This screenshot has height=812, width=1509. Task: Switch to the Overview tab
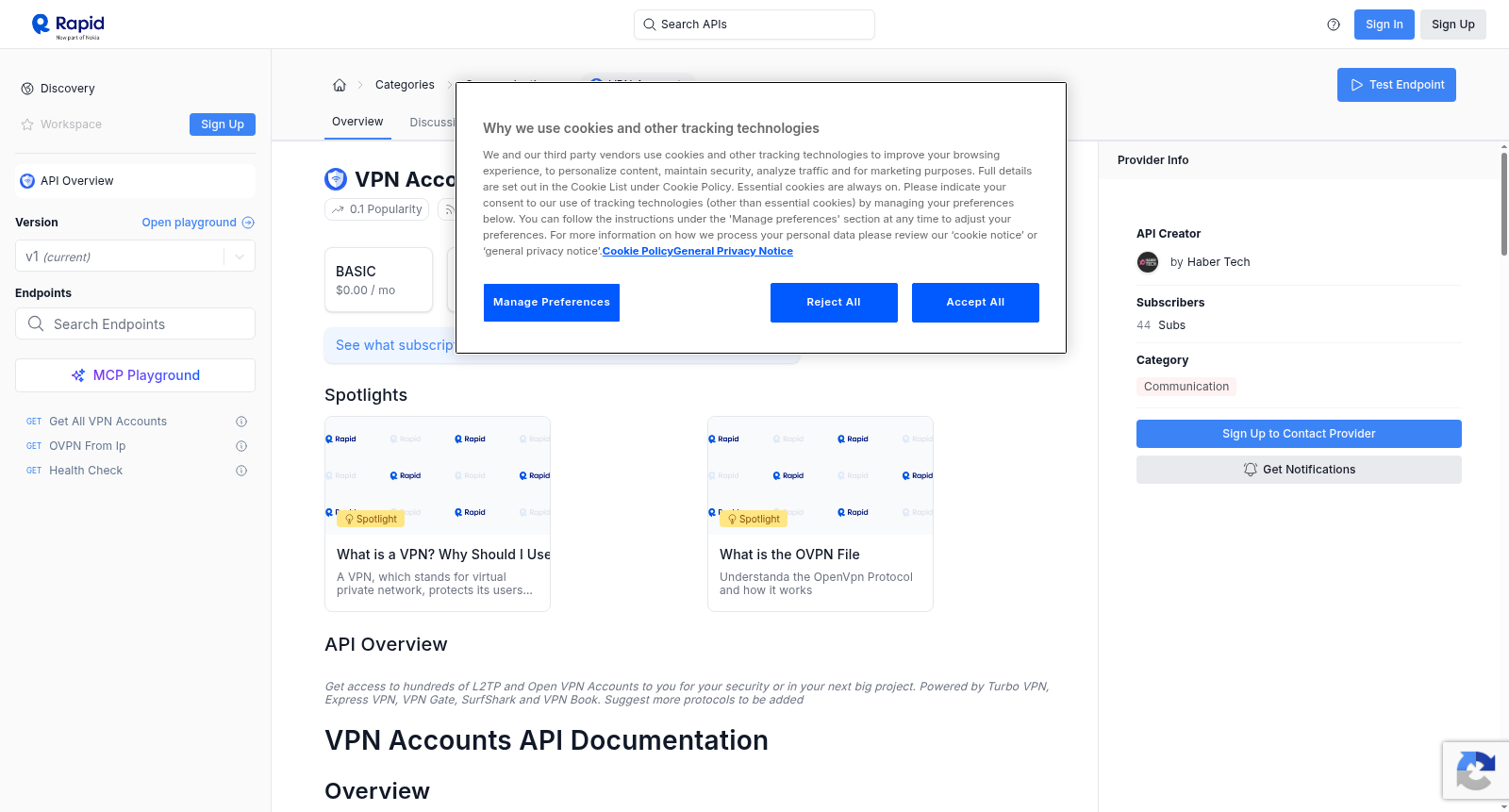click(x=357, y=122)
